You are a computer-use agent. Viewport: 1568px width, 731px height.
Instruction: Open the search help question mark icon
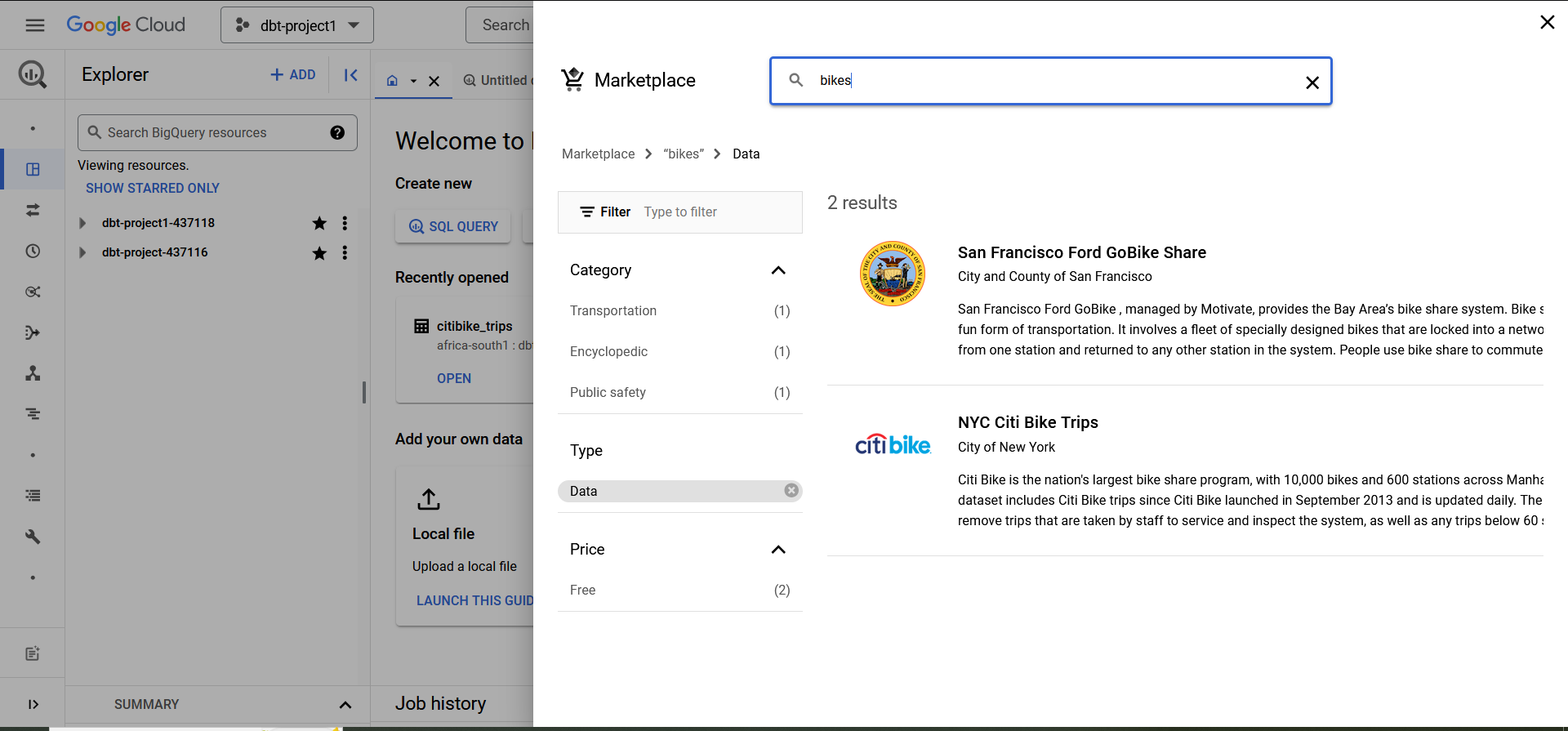[337, 132]
